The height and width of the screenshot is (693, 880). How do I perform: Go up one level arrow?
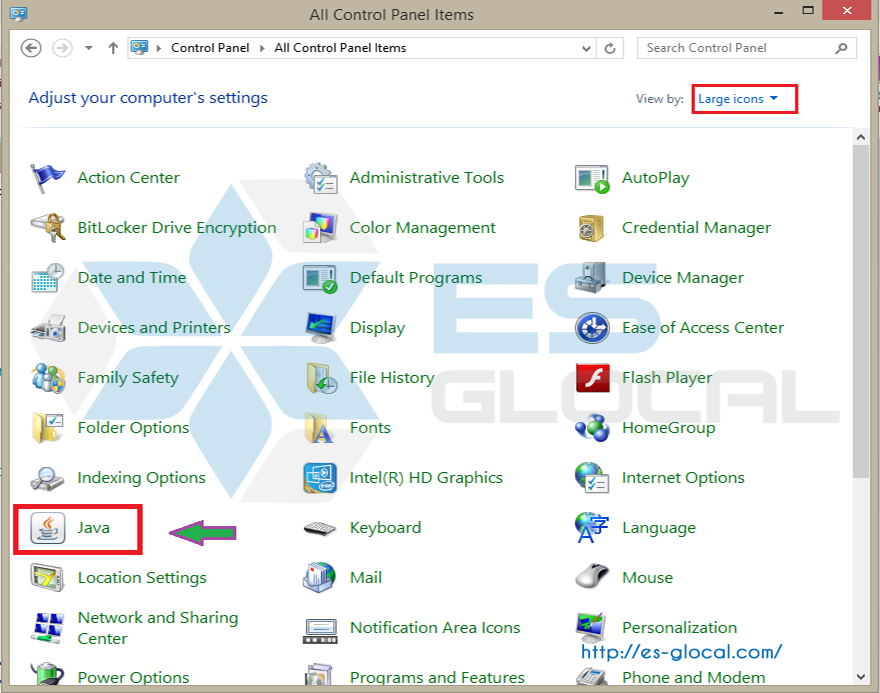pyautogui.click(x=113, y=48)
